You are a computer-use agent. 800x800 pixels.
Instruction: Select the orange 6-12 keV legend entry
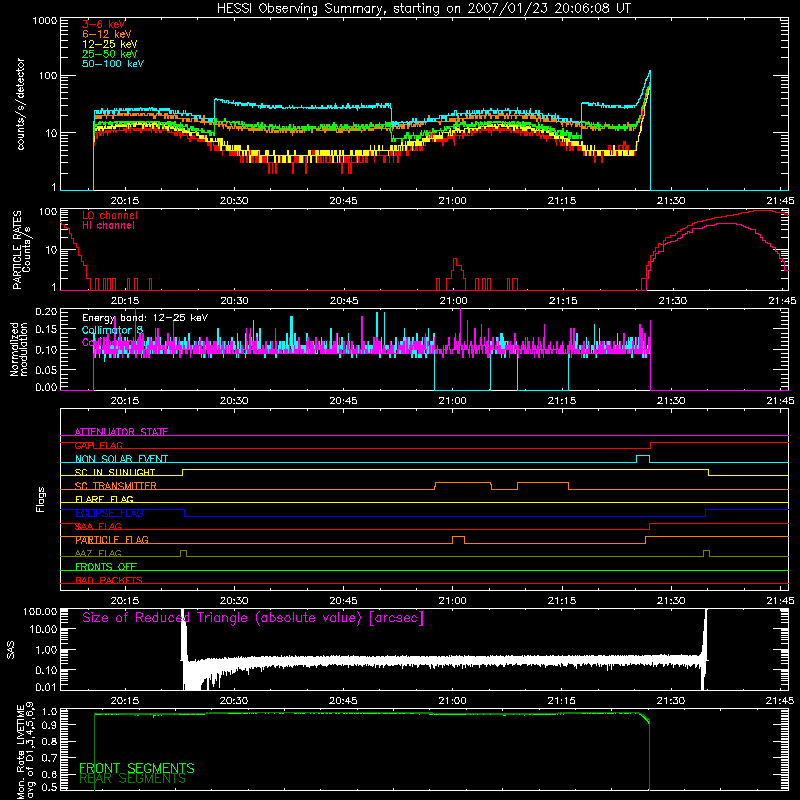pos(107,34)
